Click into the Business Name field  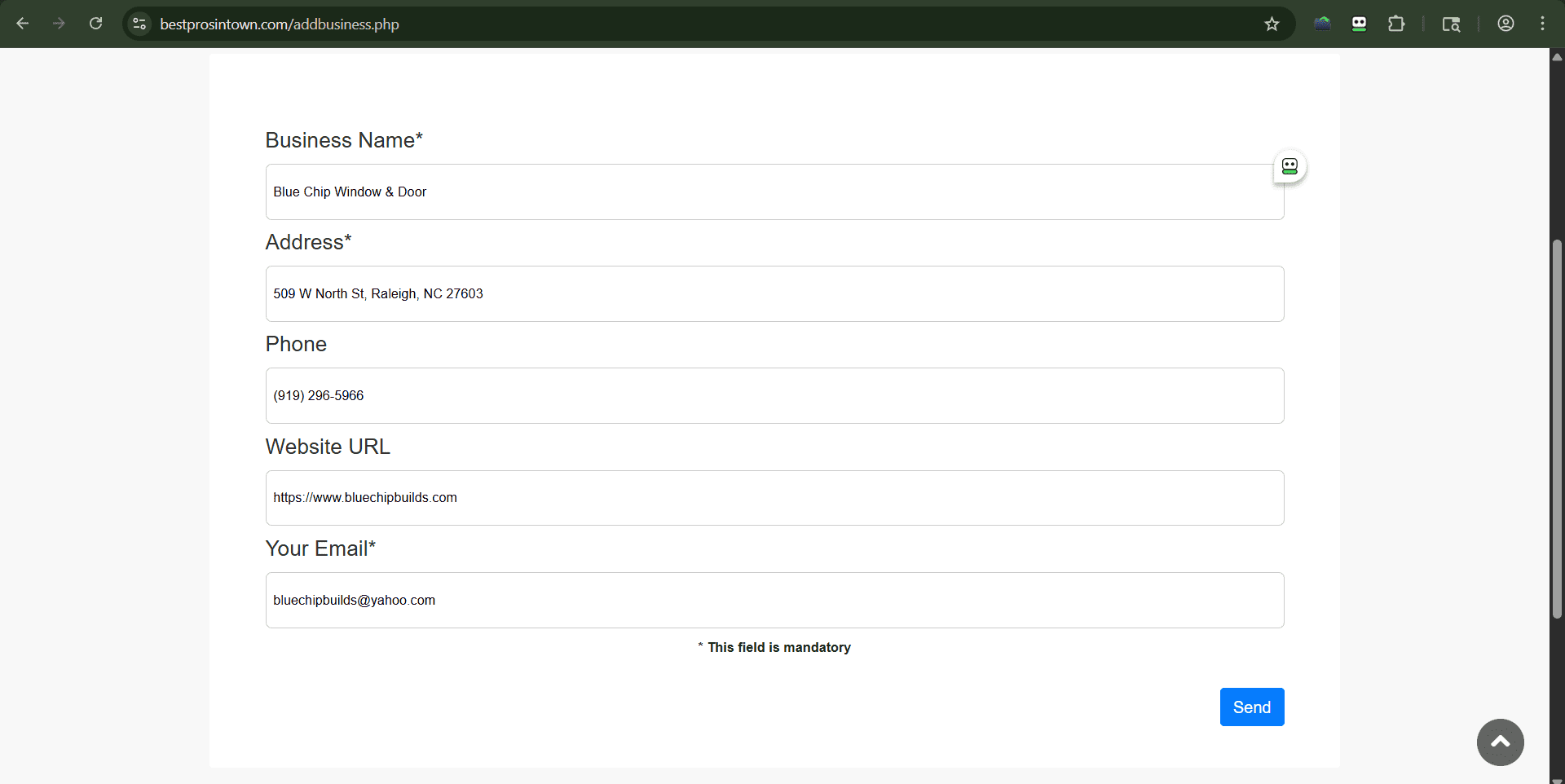coord(774,192)
